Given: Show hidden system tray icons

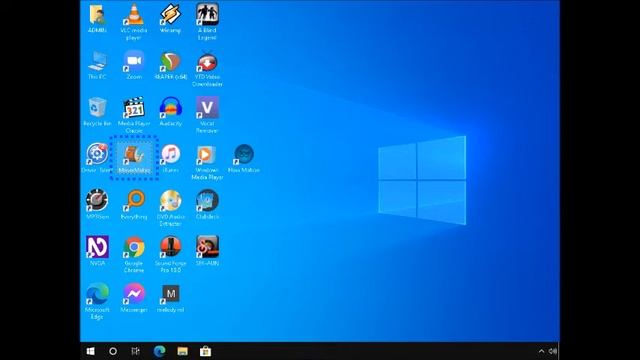Looking at the screenshot, I should point(541,351).
